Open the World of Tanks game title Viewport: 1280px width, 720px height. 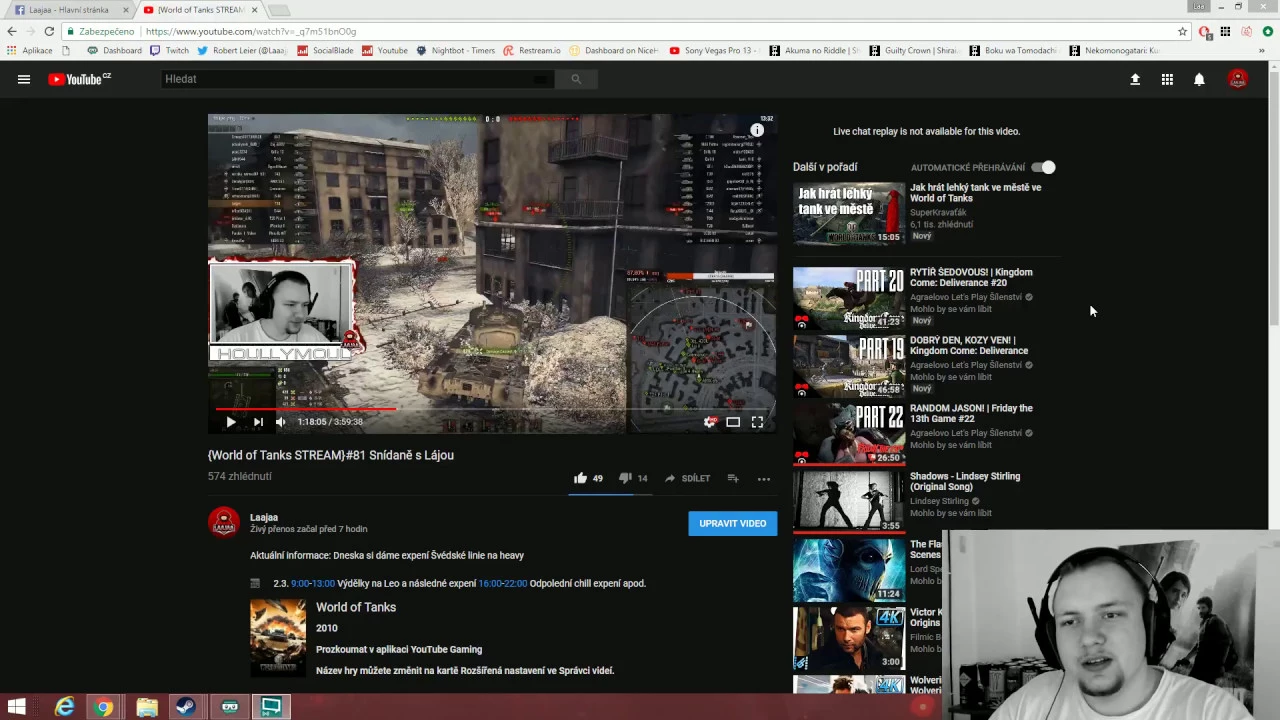click(356, 607)
